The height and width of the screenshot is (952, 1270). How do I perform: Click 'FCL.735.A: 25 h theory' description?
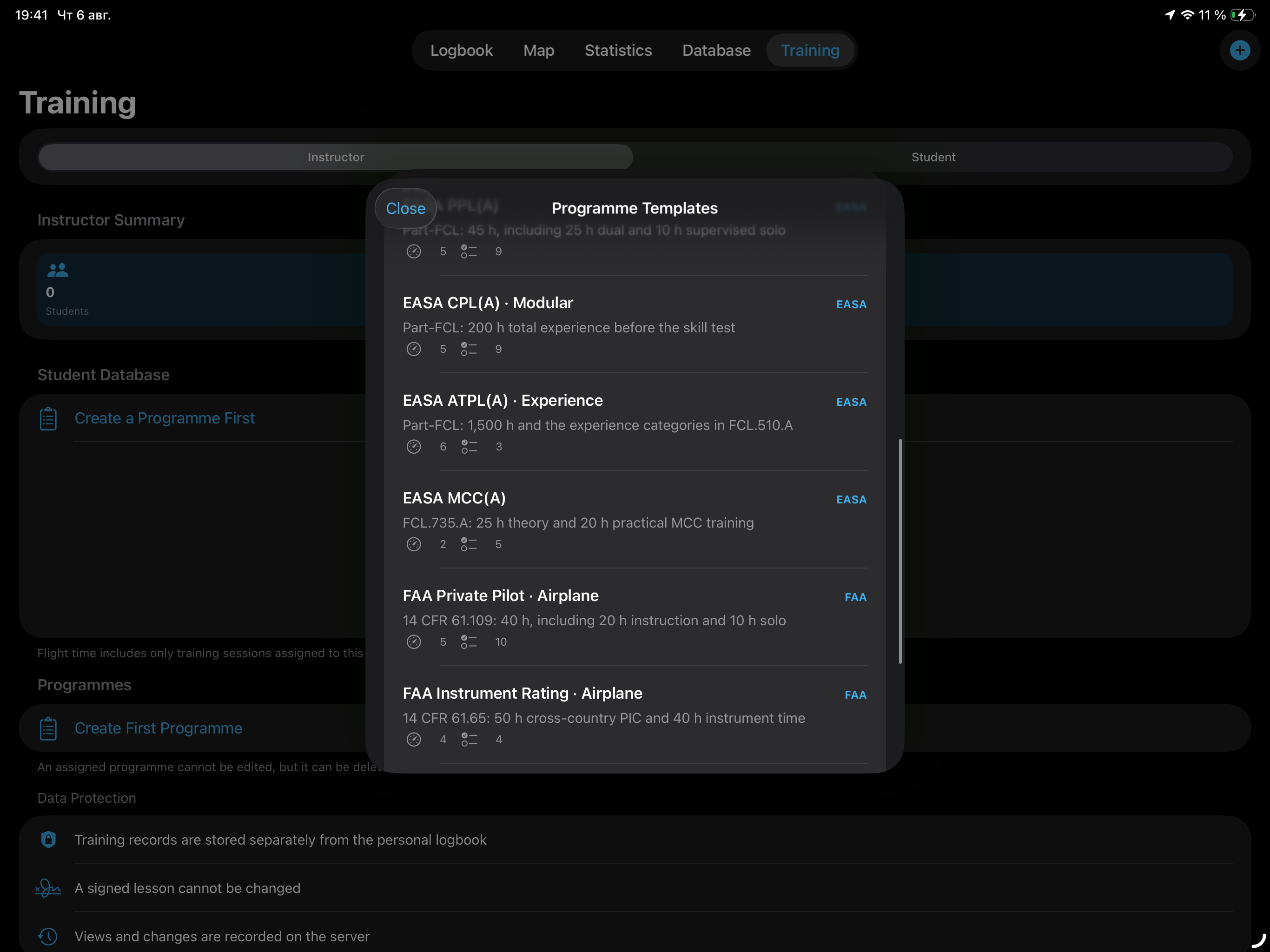click(x=578, y=523)
